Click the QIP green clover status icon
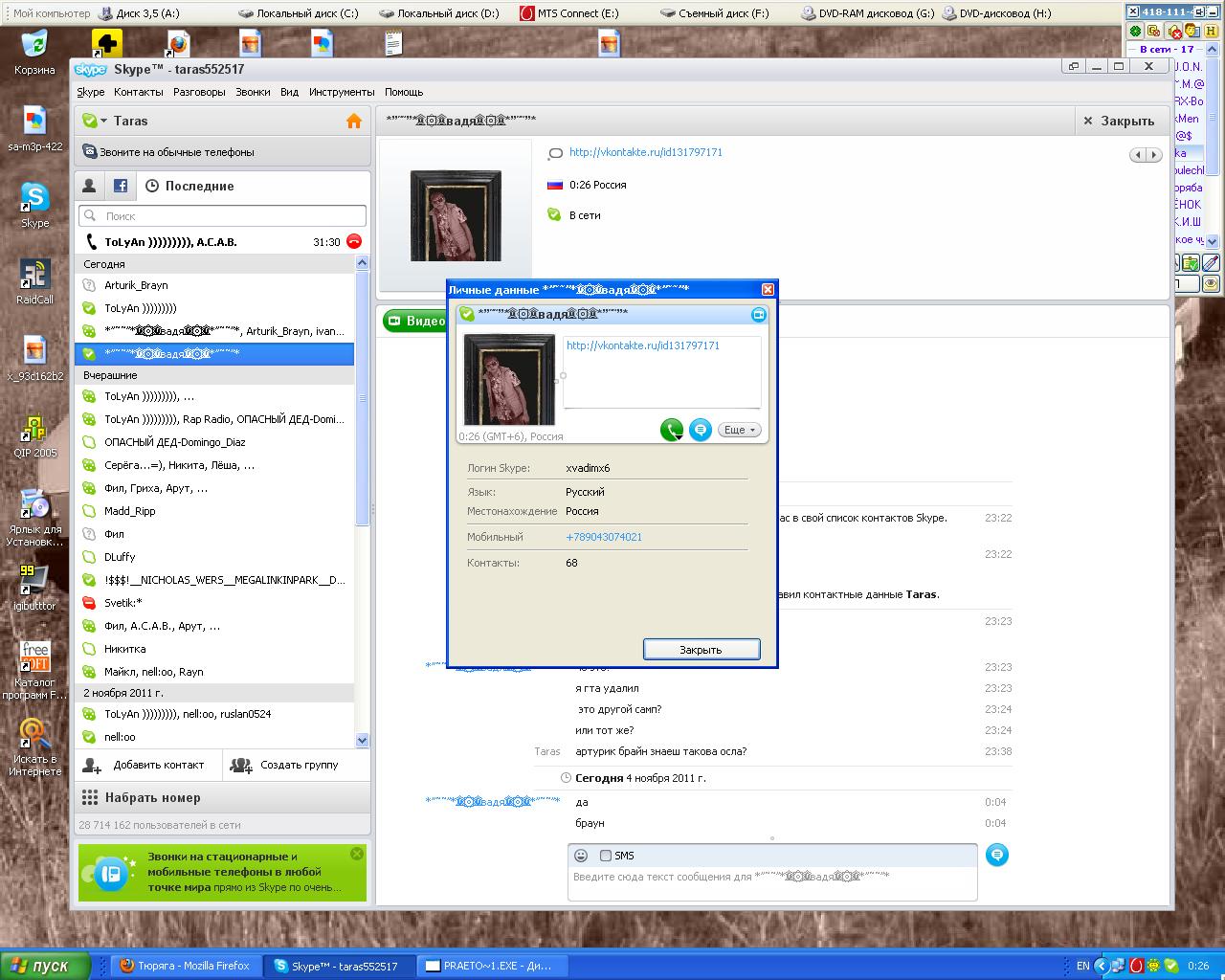 pos(1136,31)
